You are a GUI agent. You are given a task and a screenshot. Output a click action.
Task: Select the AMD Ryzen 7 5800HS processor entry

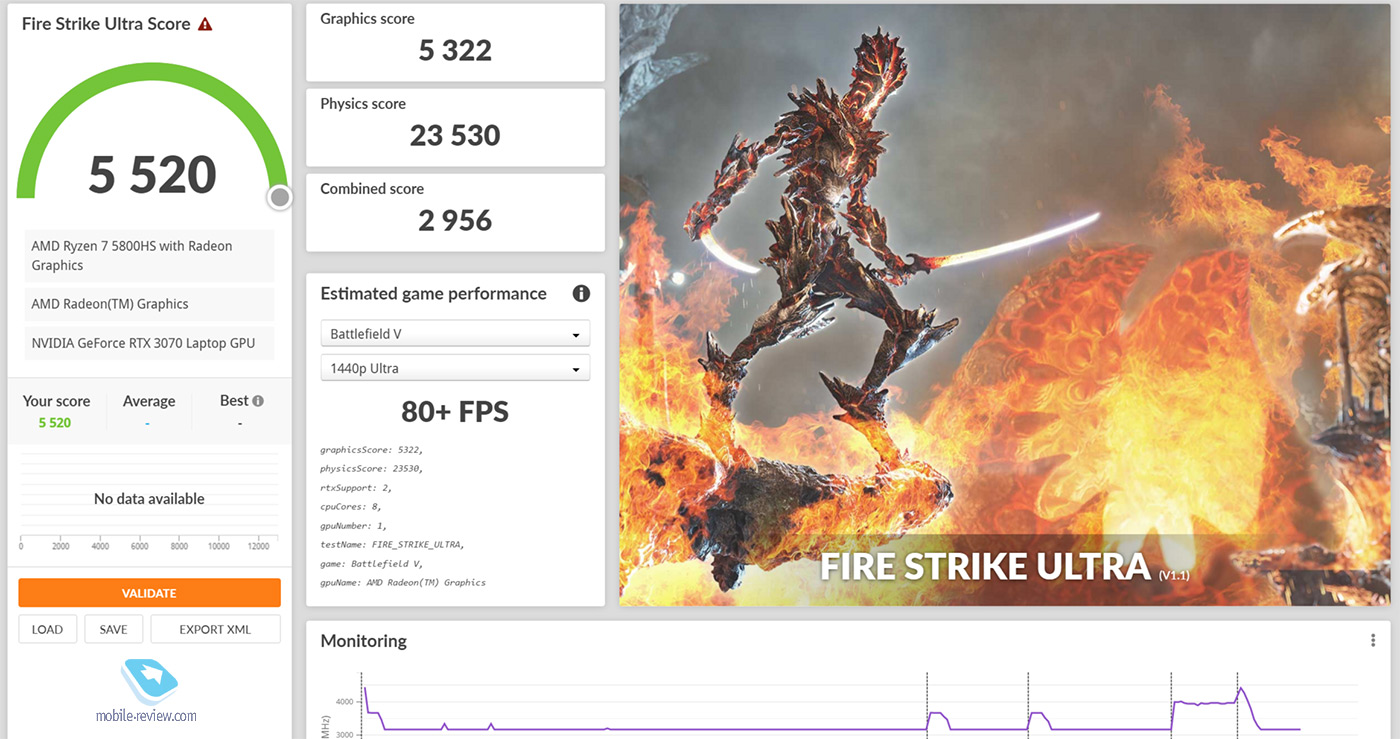click(150, 256)
